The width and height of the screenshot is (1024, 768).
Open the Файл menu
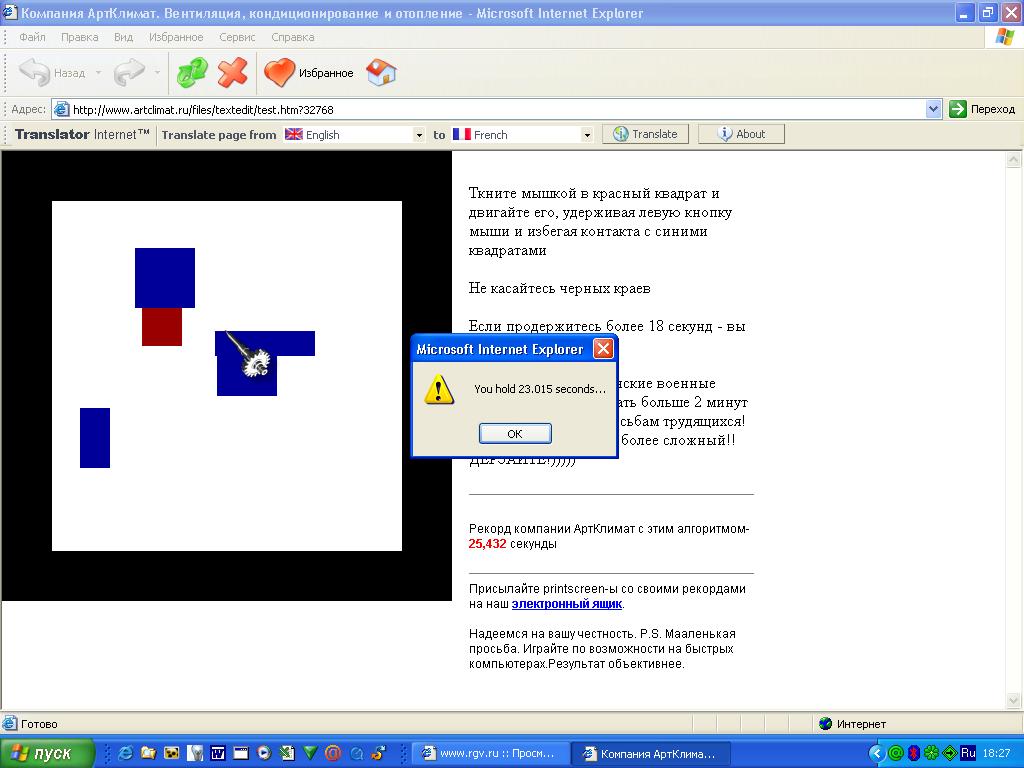32,37
